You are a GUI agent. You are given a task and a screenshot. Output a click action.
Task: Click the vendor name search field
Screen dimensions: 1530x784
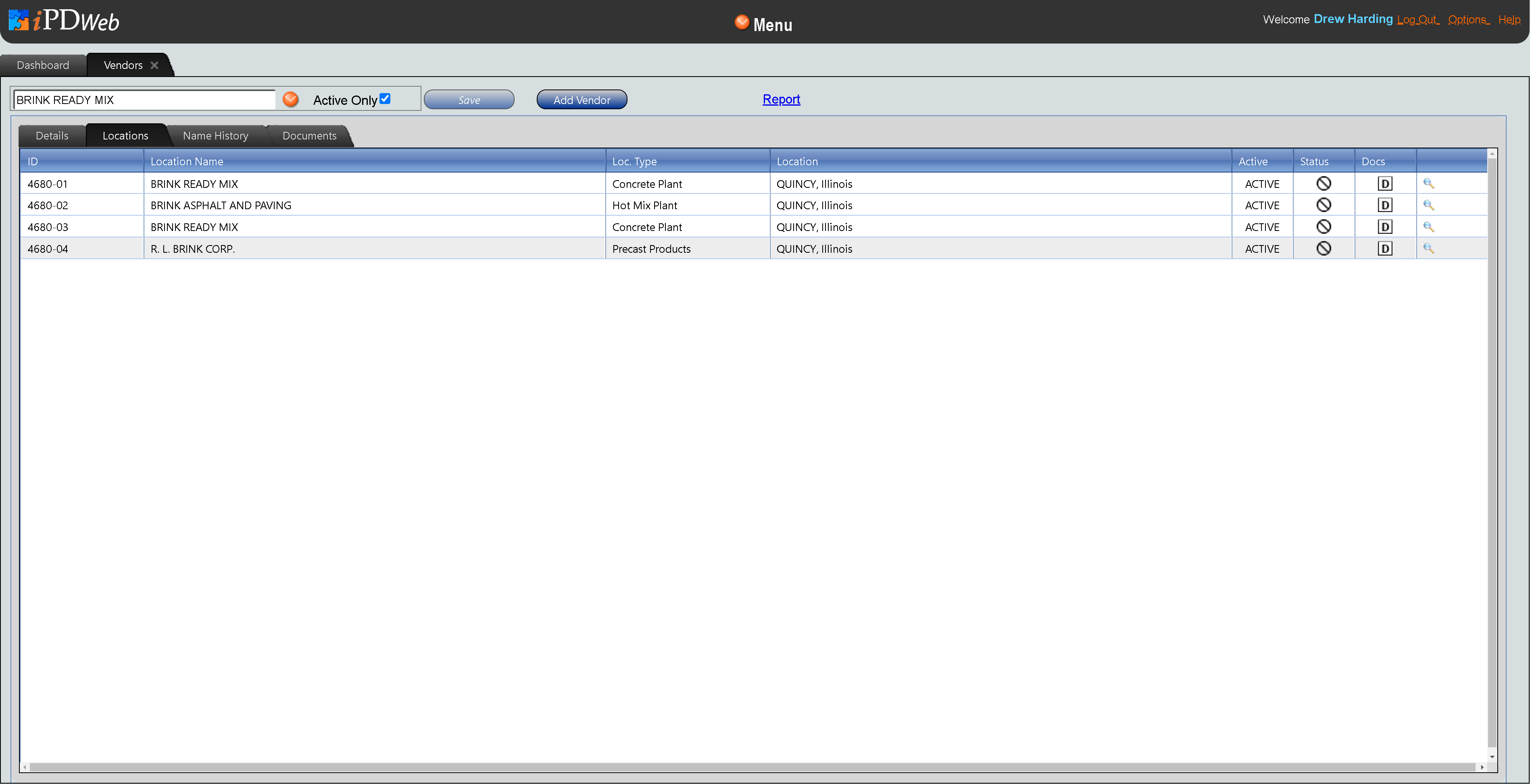click(144, 100)
